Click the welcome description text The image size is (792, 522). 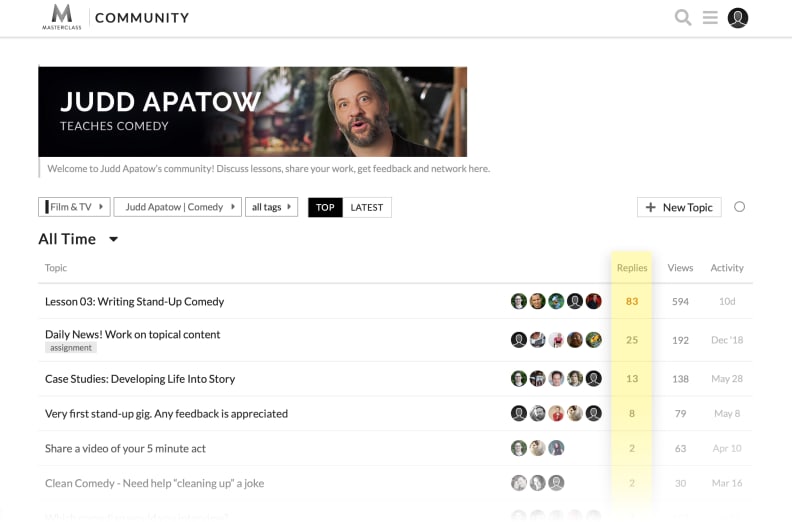pyautogui.click(x=269, y=169)
